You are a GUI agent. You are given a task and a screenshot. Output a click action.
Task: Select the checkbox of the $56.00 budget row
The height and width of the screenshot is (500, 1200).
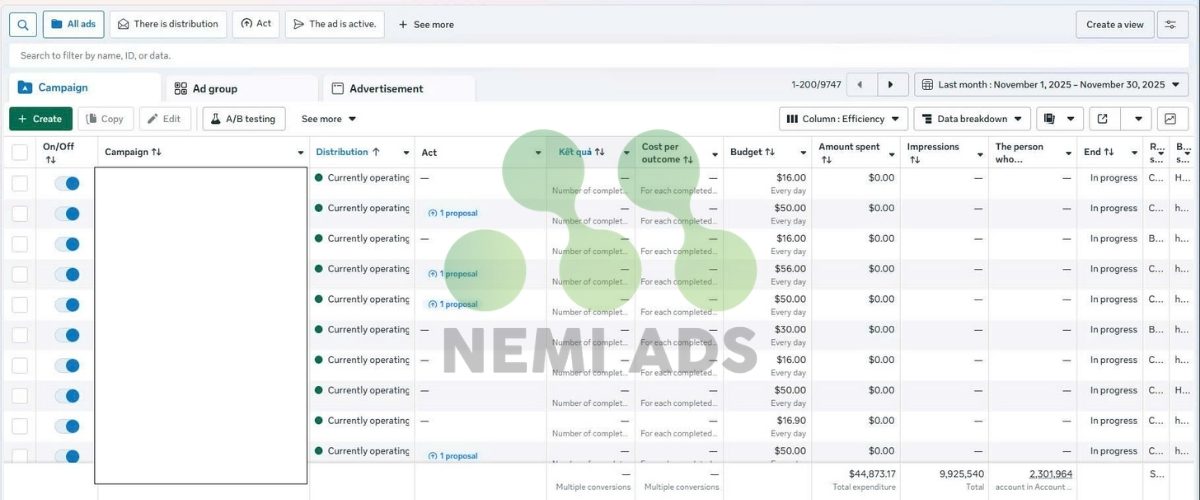pyautogui.click(x=20, y=274)
